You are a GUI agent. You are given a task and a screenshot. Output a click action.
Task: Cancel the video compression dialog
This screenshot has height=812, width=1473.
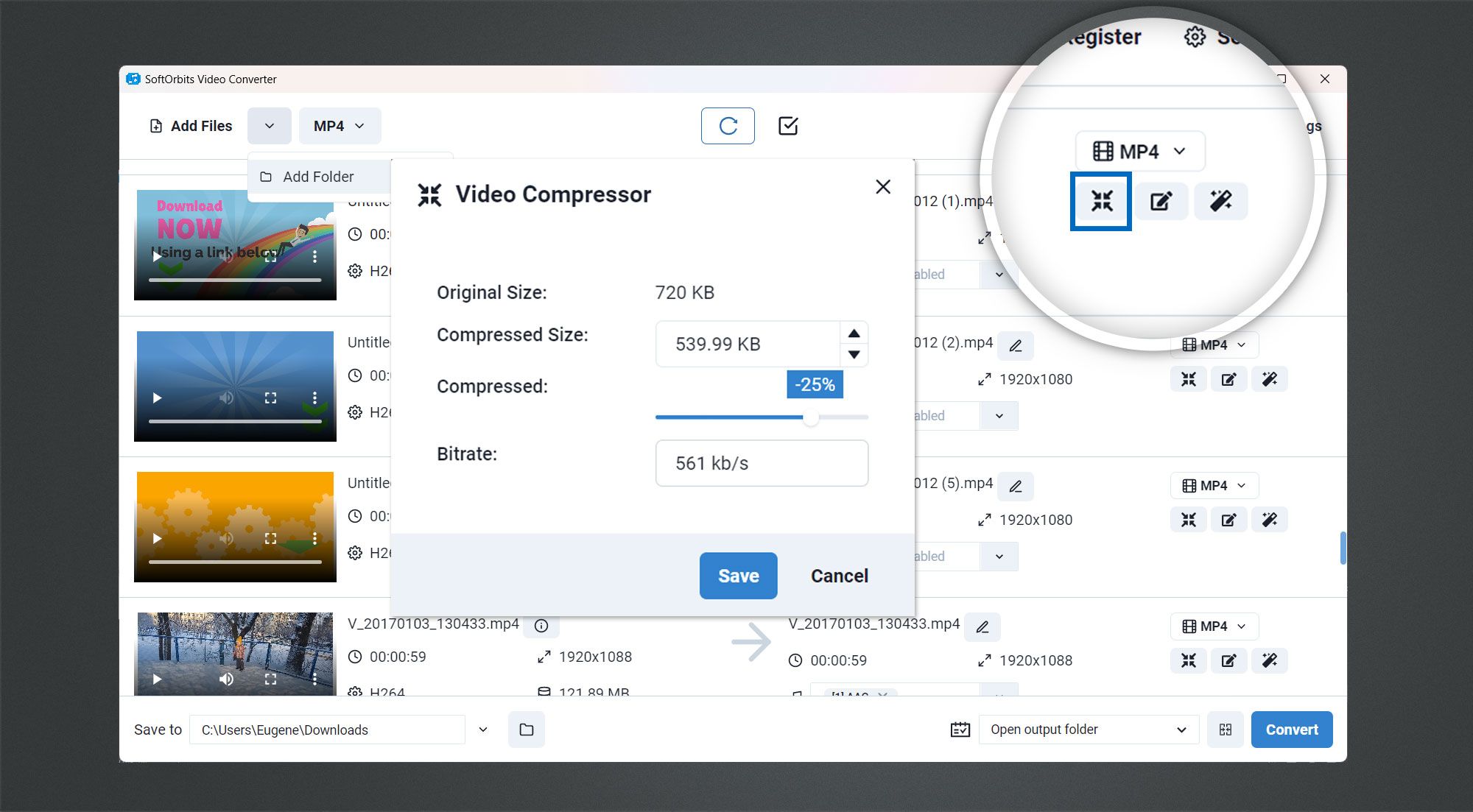(839, 575)
